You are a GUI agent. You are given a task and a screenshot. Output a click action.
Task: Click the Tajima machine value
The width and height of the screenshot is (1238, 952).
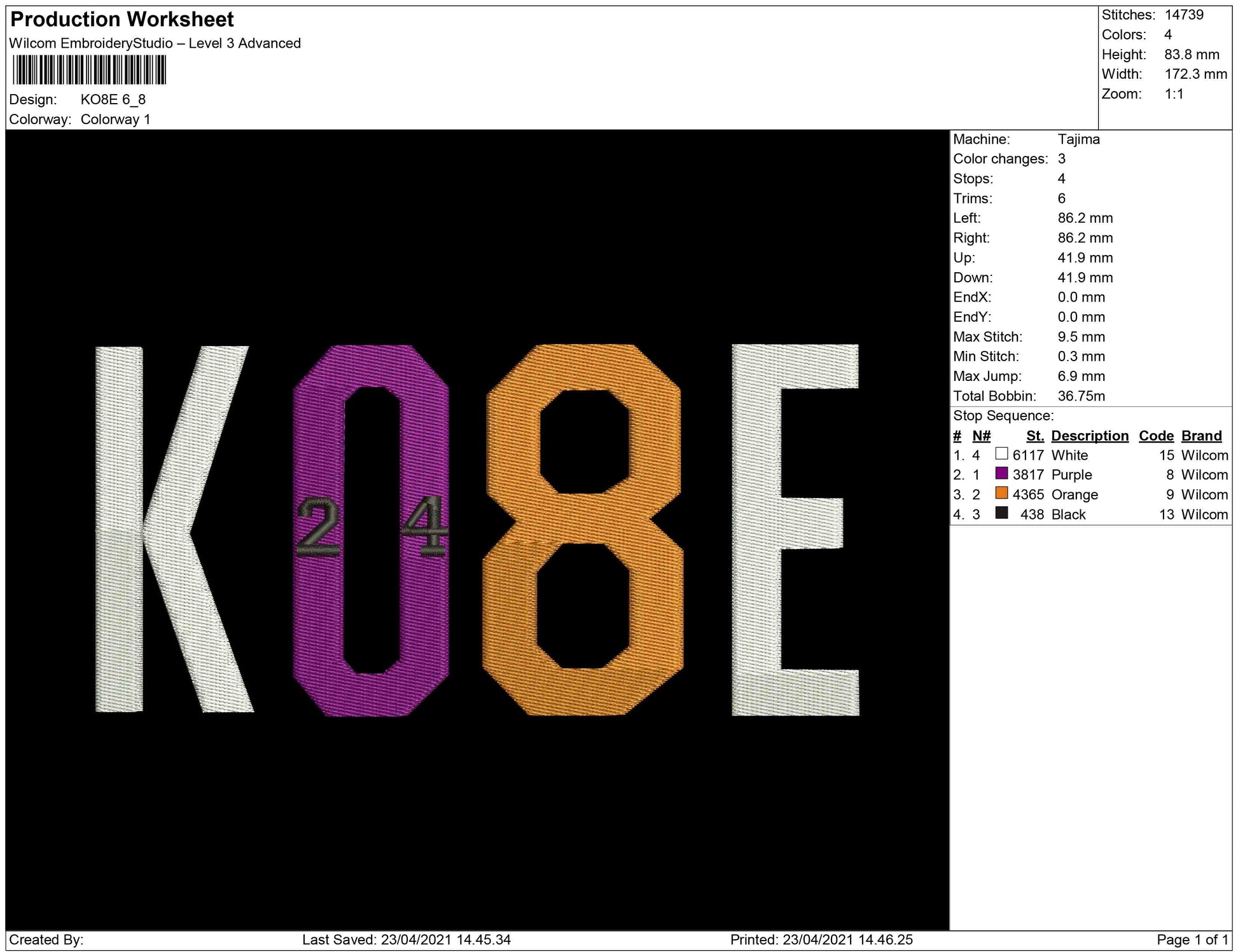pyautogui.click(x=1078, y=139)
